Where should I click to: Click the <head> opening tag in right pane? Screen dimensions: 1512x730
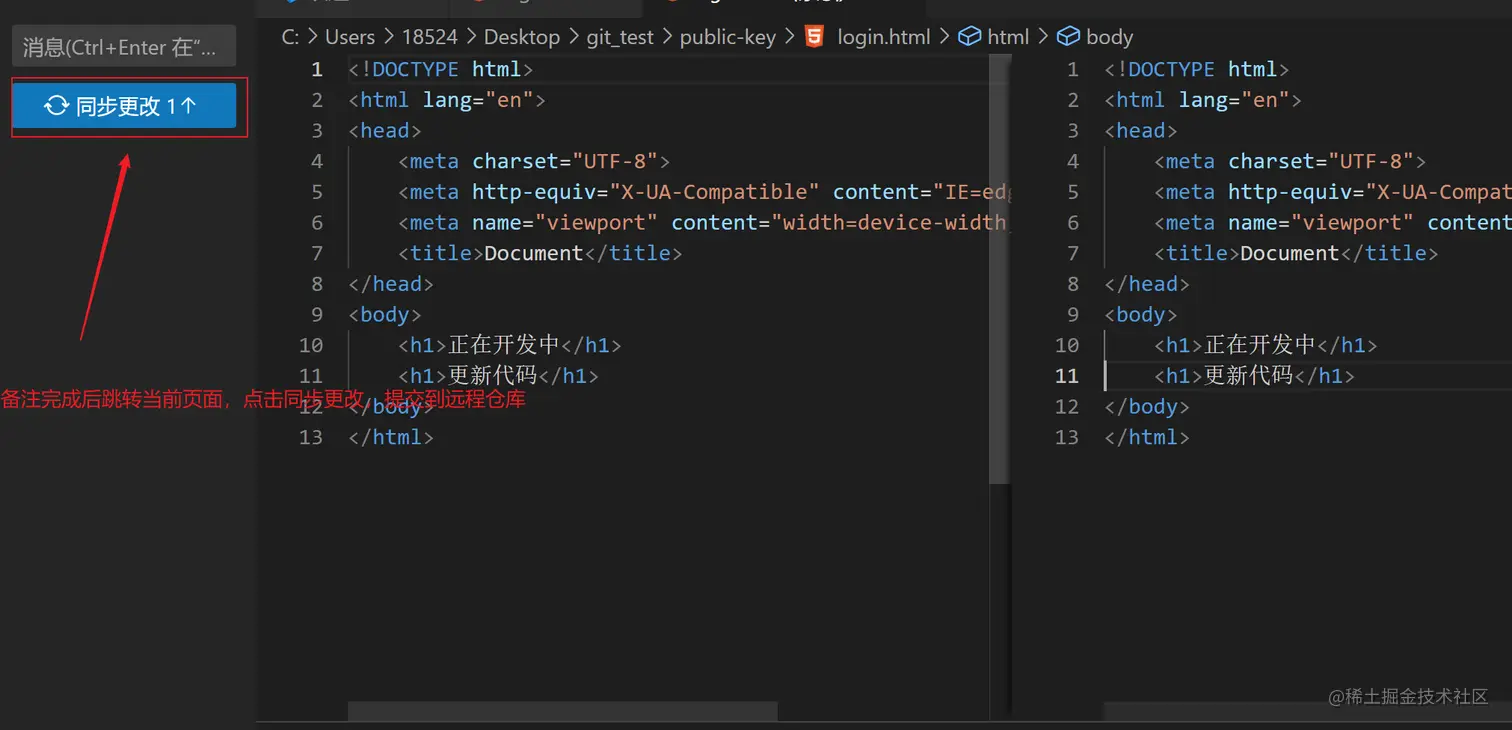[1141, 131]
